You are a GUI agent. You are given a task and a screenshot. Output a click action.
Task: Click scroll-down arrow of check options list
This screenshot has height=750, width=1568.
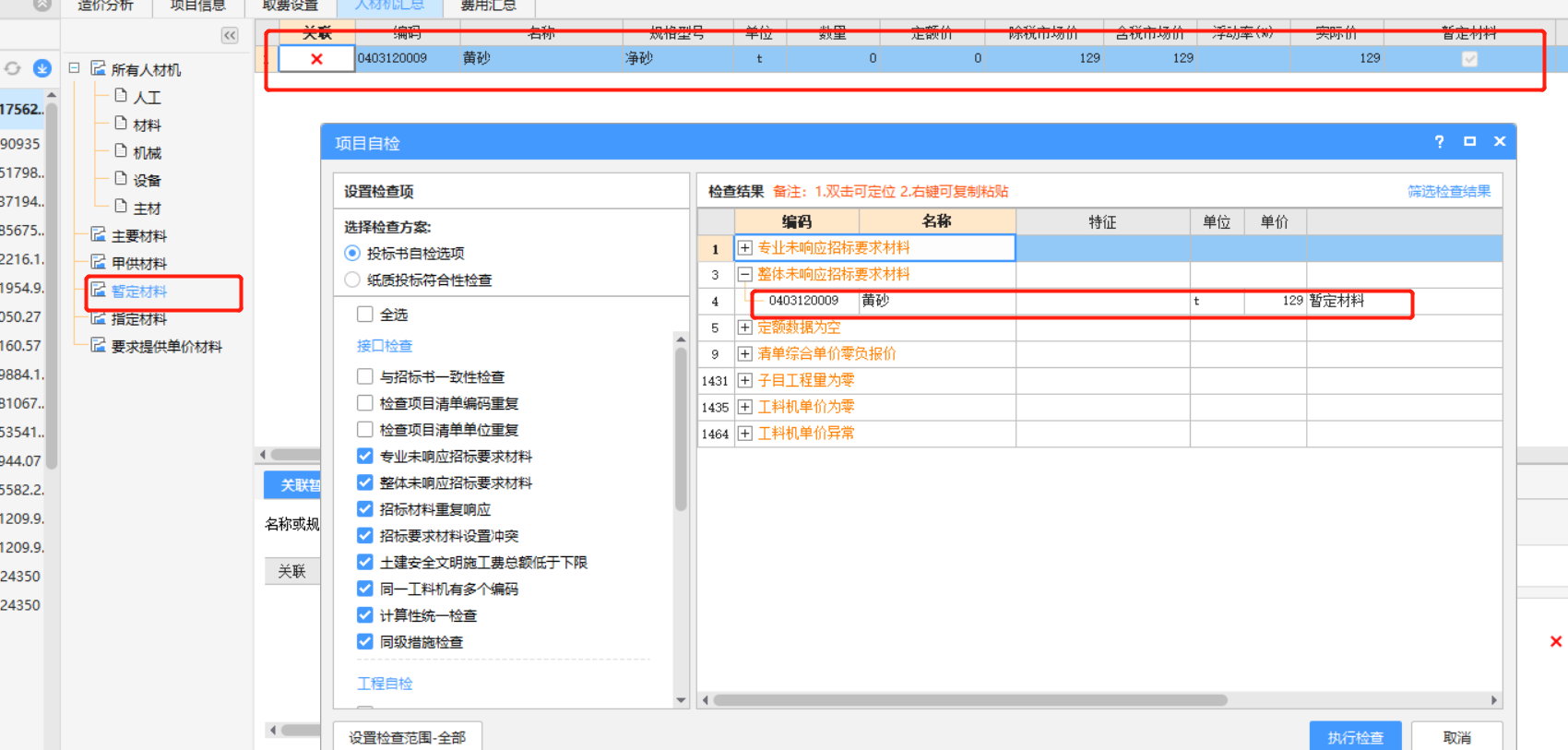point(681,700)
